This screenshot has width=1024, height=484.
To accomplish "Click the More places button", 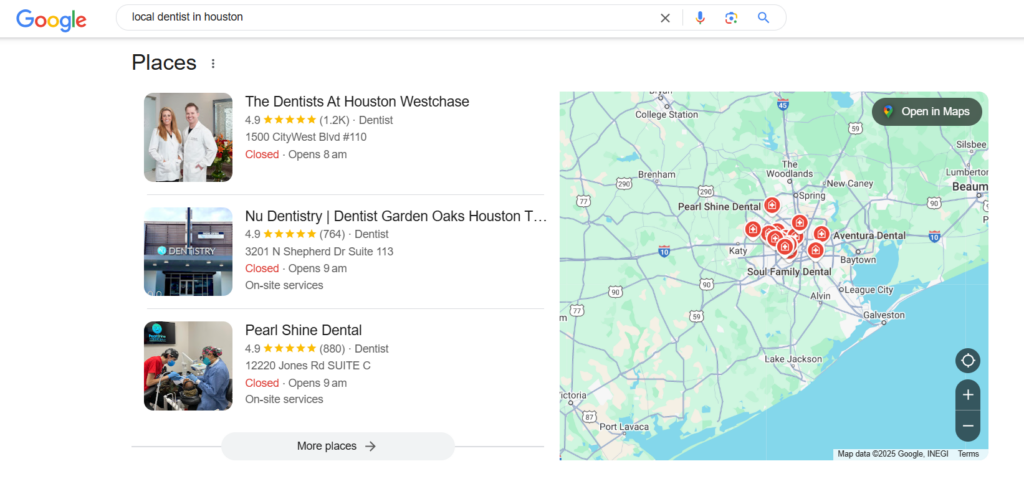I will tap(338, 446).
